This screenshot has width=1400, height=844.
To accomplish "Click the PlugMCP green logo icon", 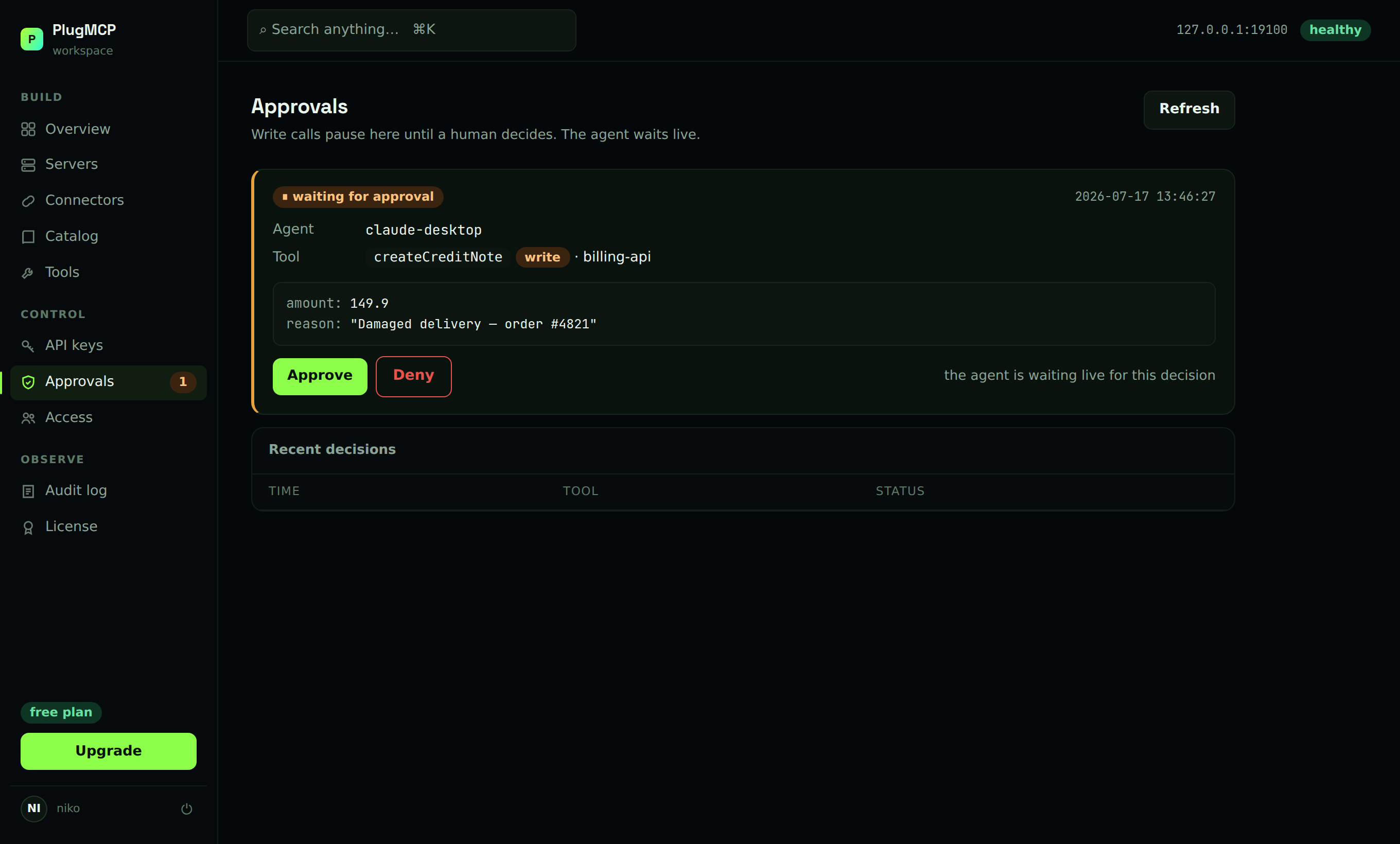I will 32,39.
